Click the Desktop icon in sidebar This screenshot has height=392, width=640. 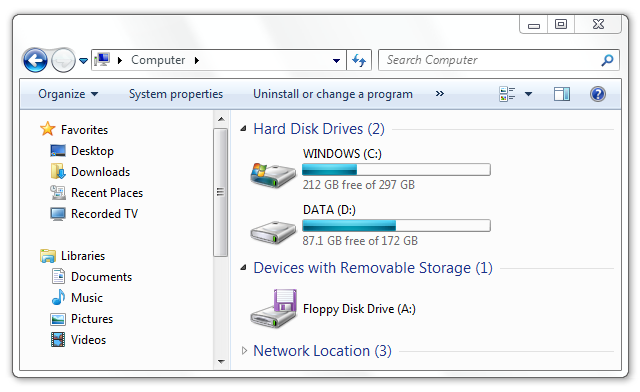(x=58, y=151)
